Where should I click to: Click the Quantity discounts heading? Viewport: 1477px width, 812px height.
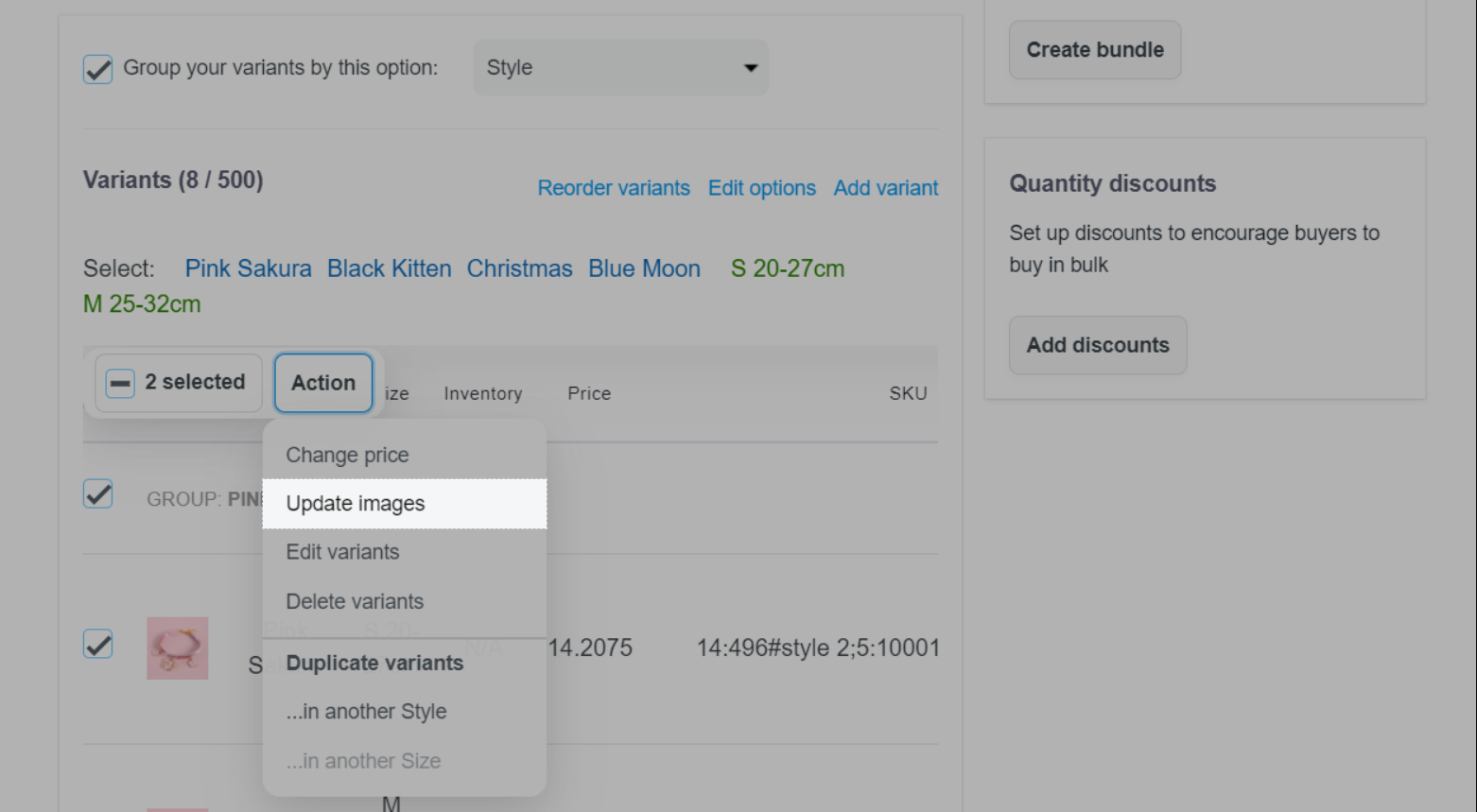[x=1113, y=183]
